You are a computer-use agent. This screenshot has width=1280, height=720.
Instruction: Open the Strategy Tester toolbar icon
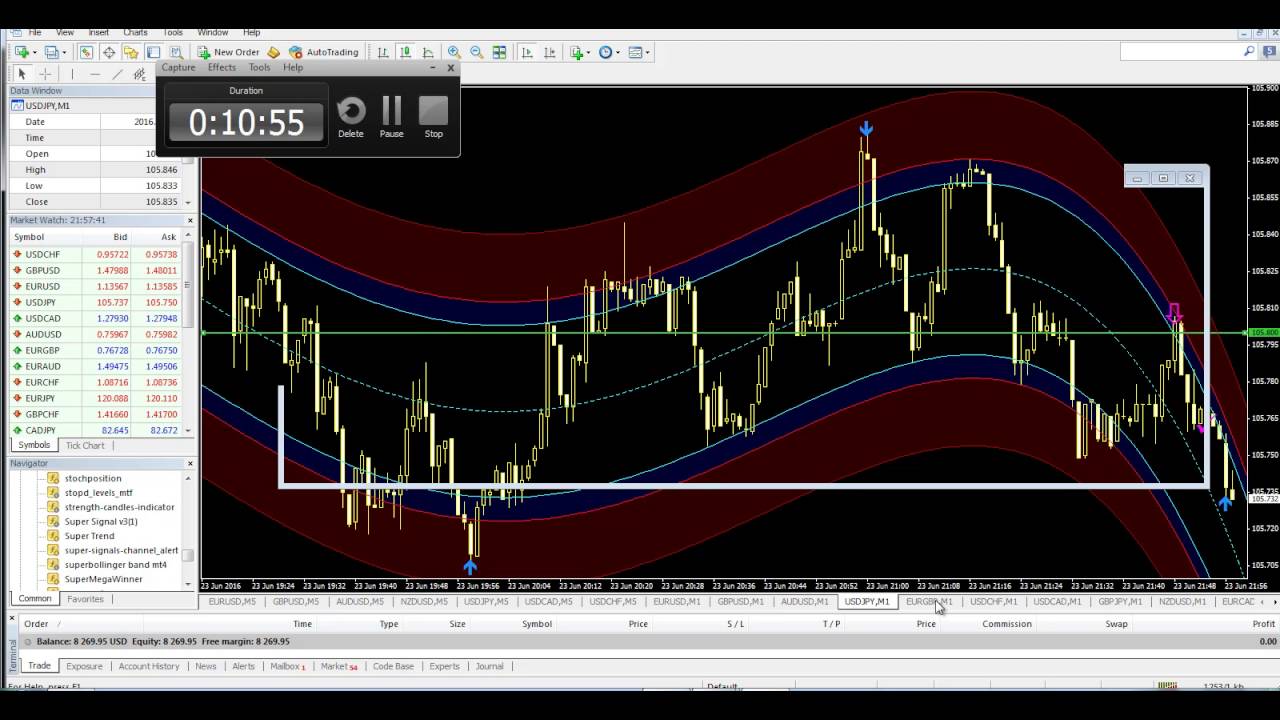[176, 52]
